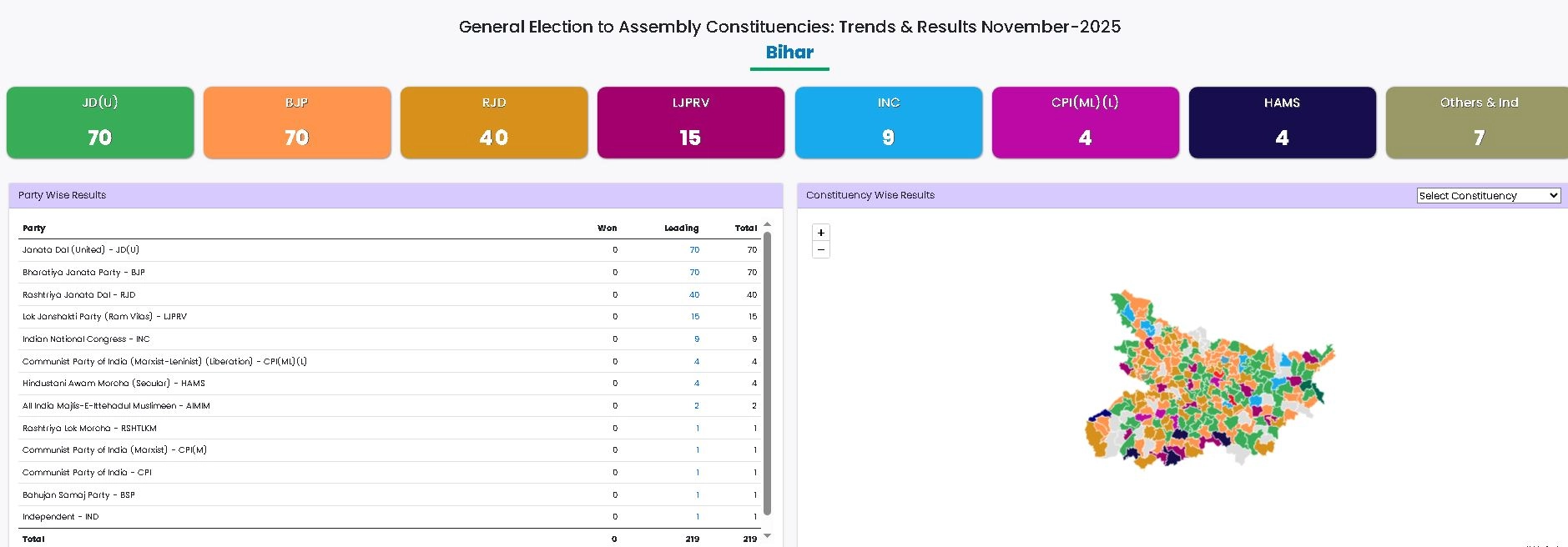Image resolution: width=1568 pixels, height=547 pixels.
Task: Open AIMIM leading count 2 link
Action: click(697, 406)
